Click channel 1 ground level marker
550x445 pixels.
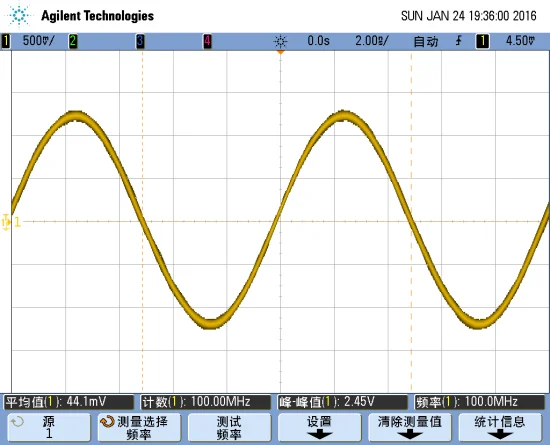point(6,222)
